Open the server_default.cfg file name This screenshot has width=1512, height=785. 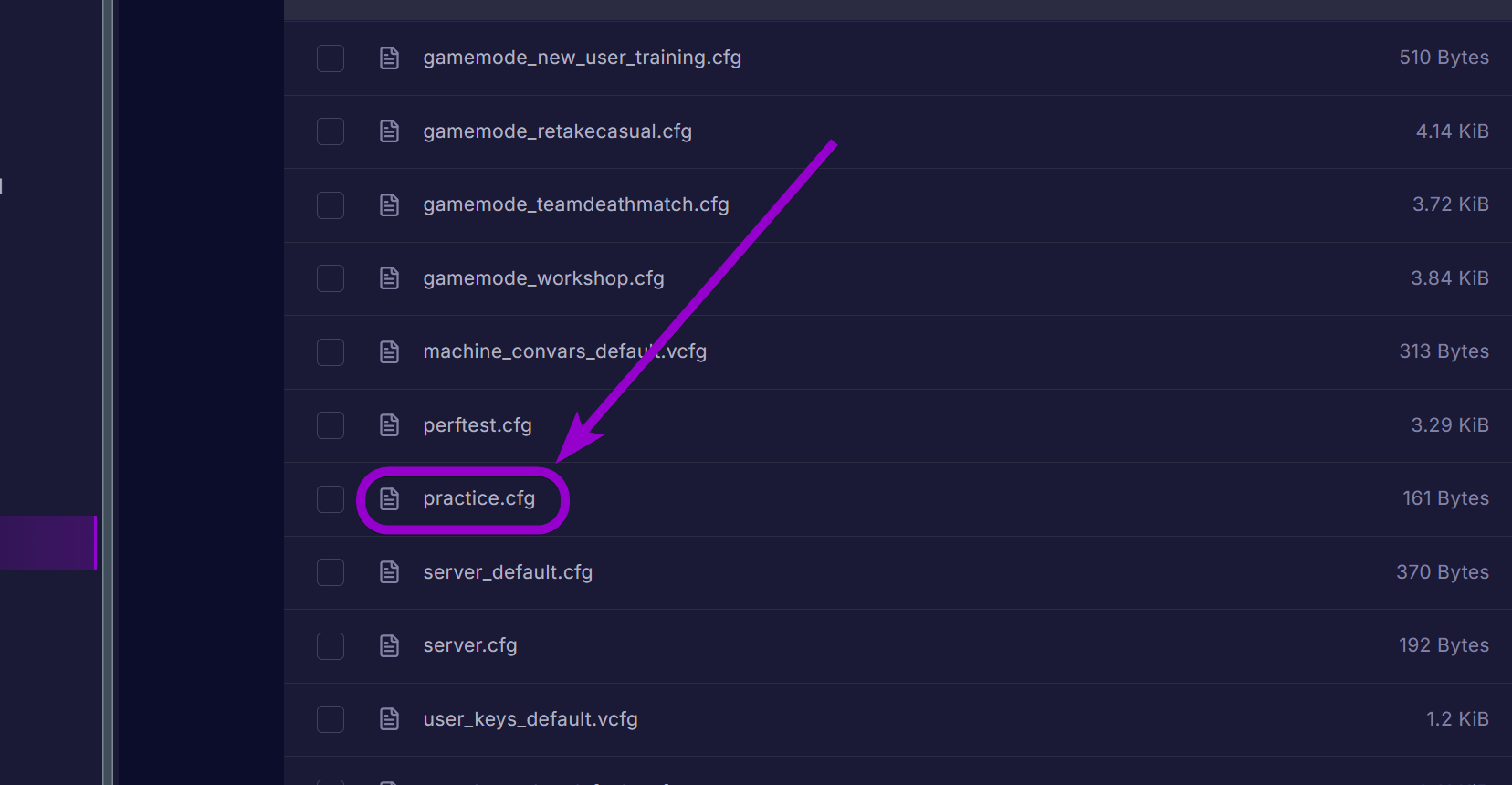508,572
